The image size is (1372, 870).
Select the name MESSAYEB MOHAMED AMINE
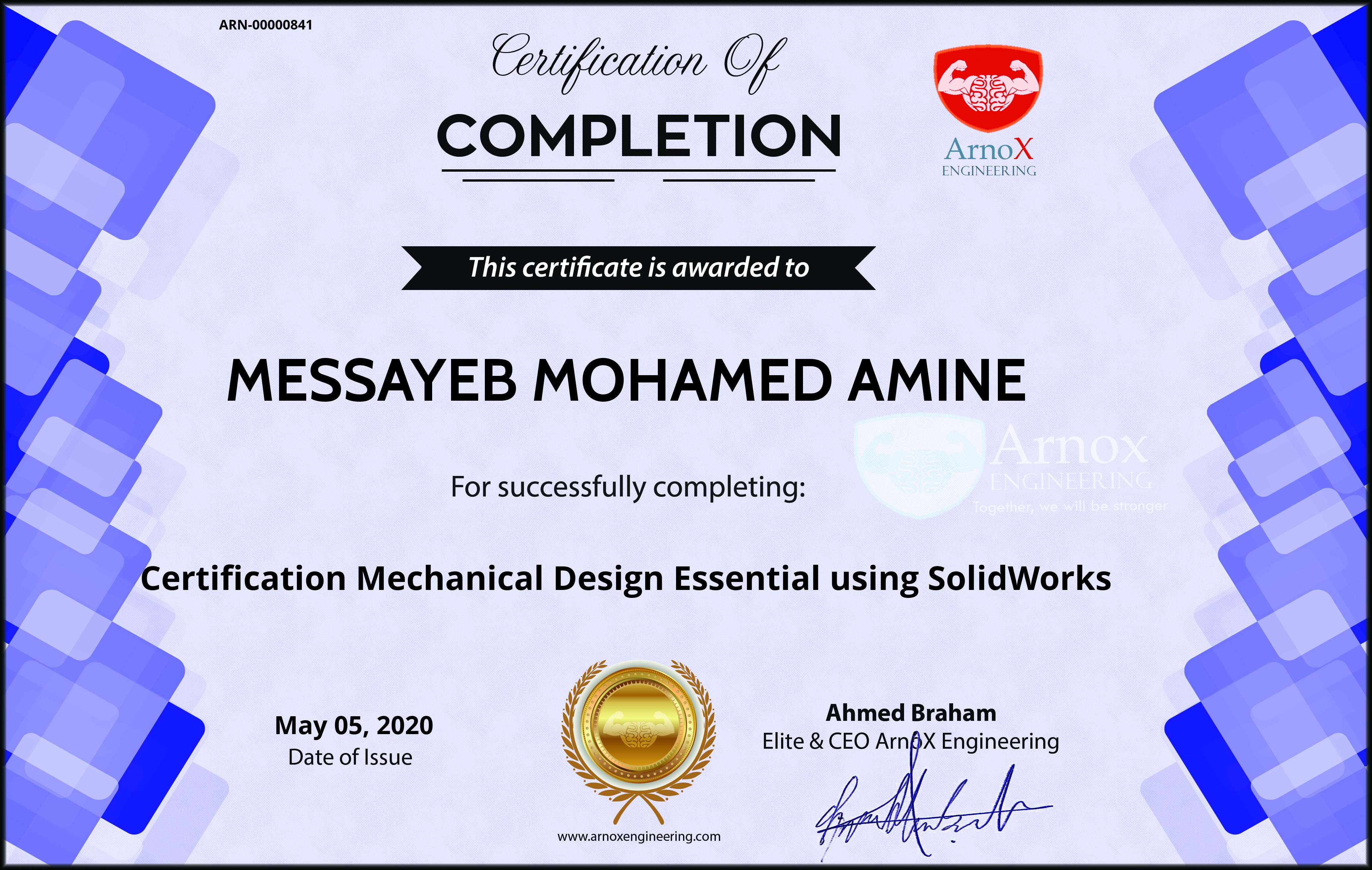[x=626, y=380]
